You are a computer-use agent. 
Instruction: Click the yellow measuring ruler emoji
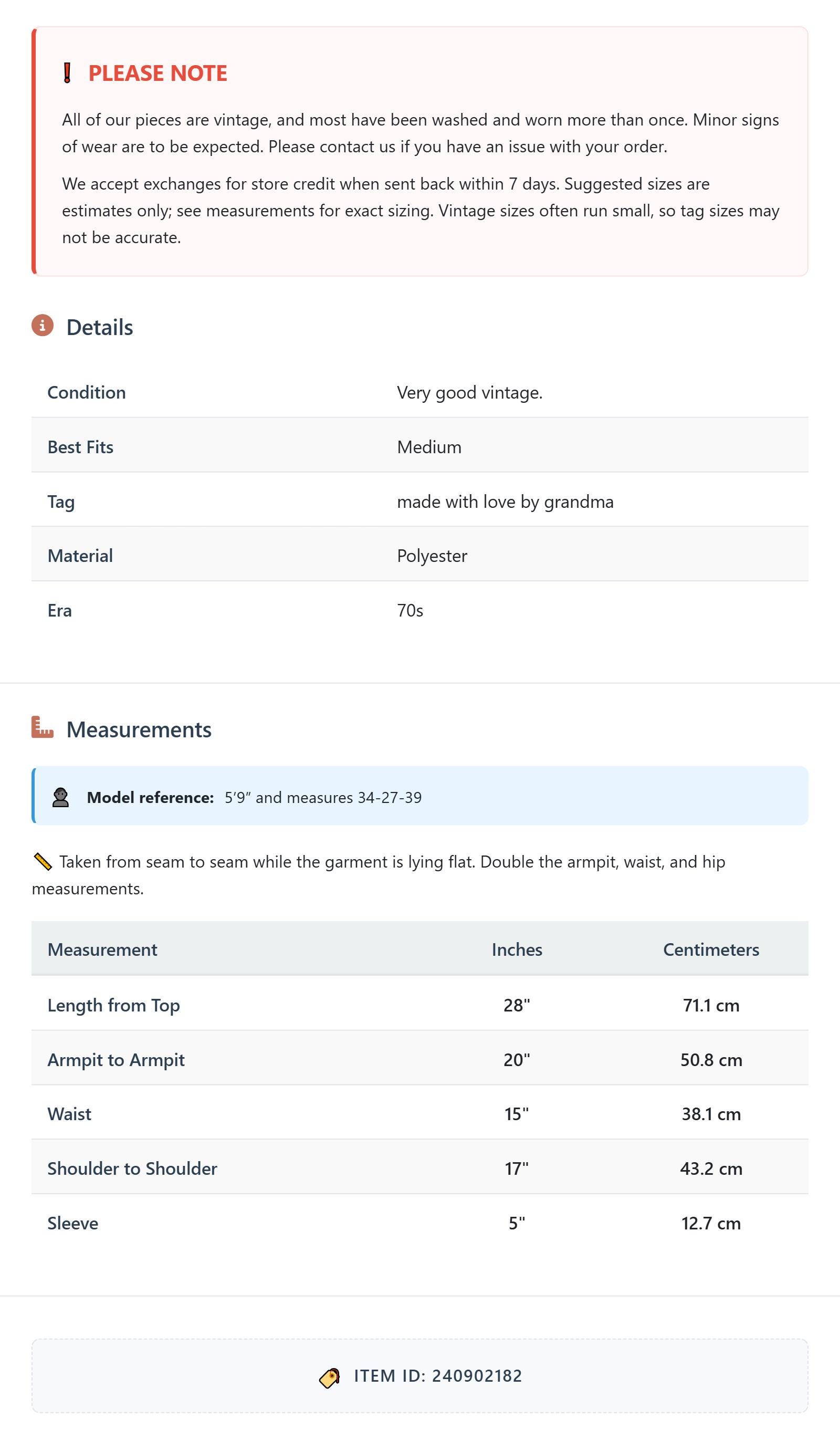pos(43,862)
